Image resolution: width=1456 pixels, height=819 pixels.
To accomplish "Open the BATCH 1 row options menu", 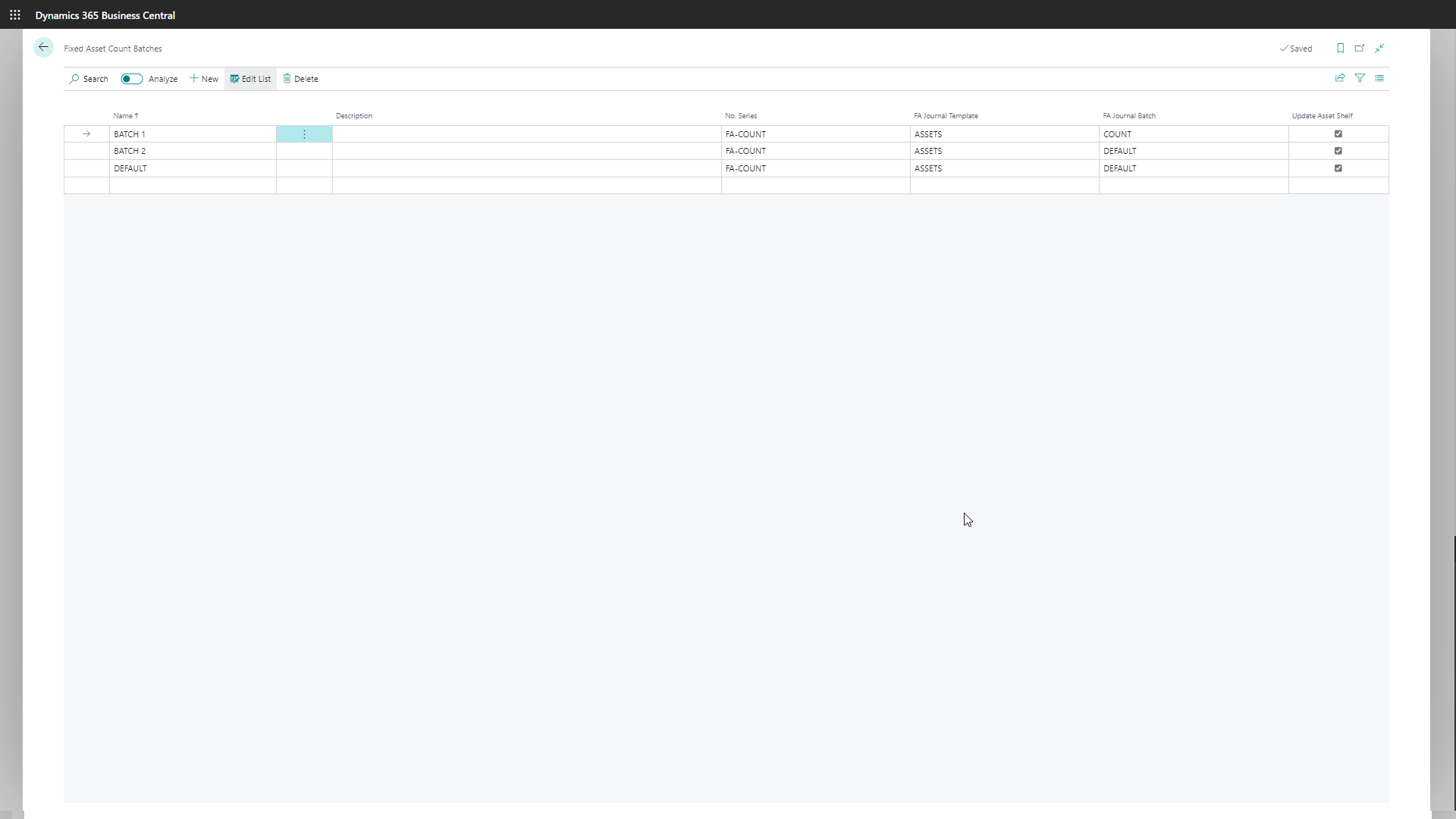I will 304,134.
